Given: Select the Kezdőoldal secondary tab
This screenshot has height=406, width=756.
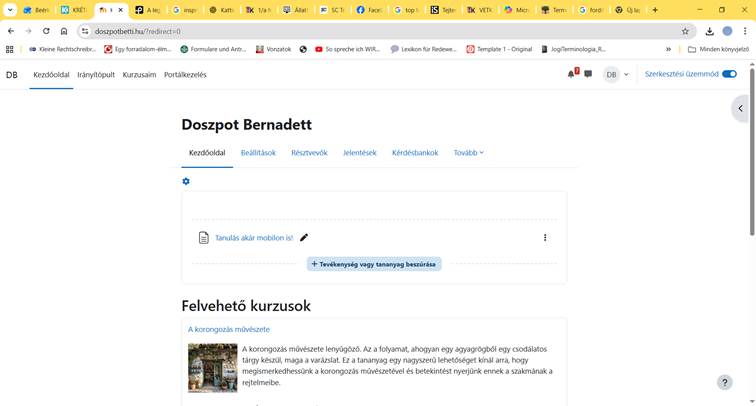Looking at the screenshot, I should pyautogui.click(x=207, y=152).
